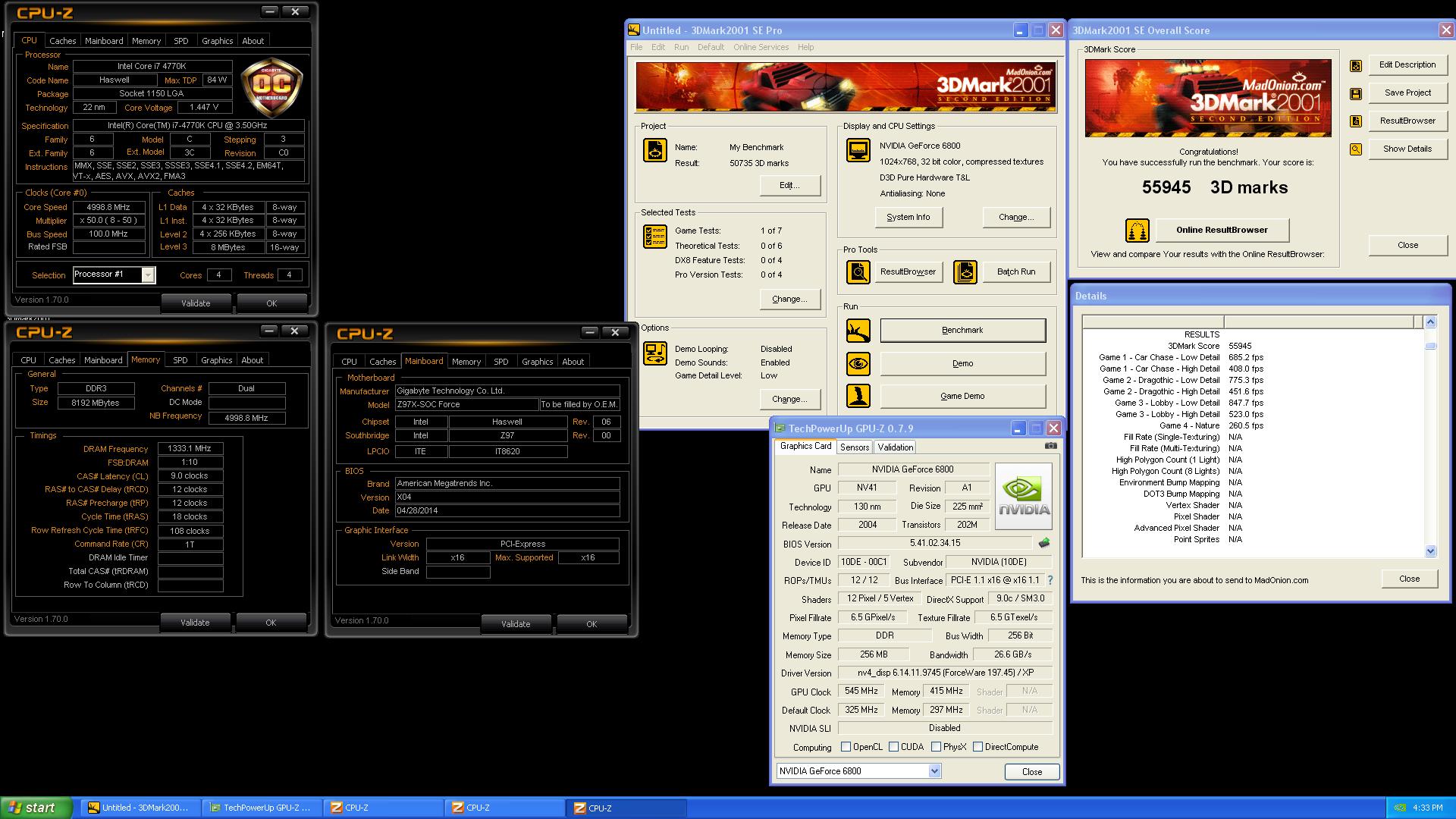This screenshot has width=1456, height=819.
Task: Click the NVIDIA logo in GPU-Z
Action: pos(1024,496)
